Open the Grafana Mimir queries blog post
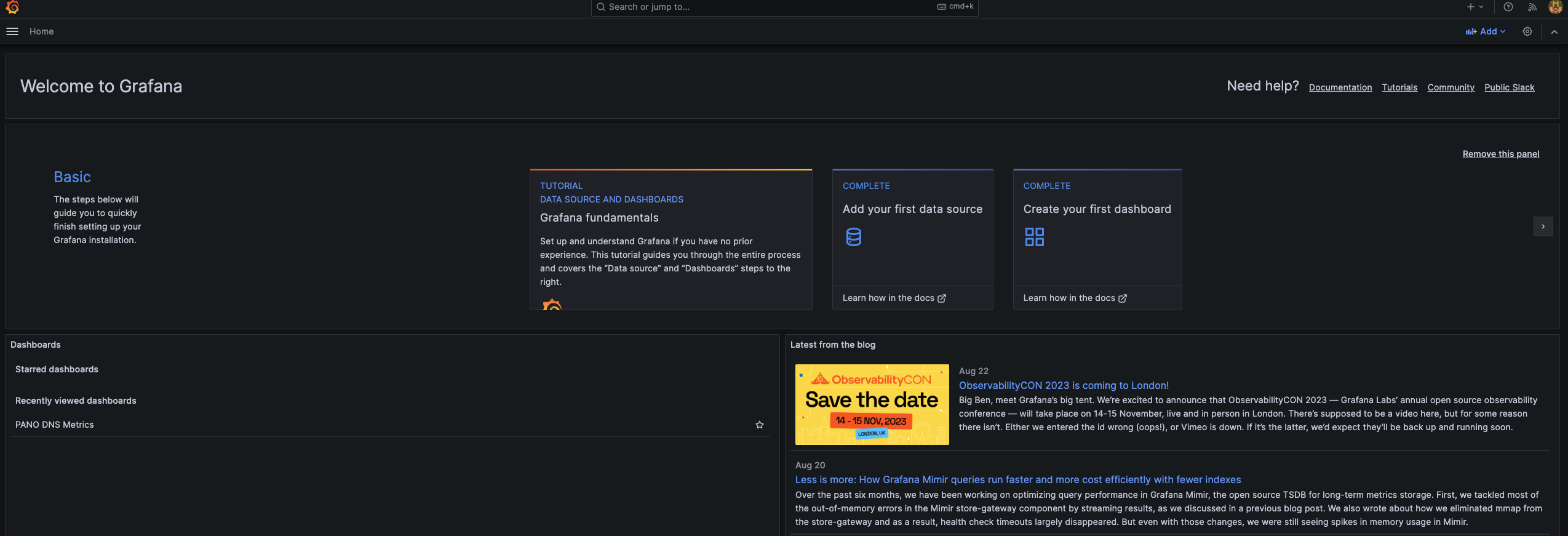Image resolution: width=1568 pixels, height=536 pixels. (x=1017, y=479)
